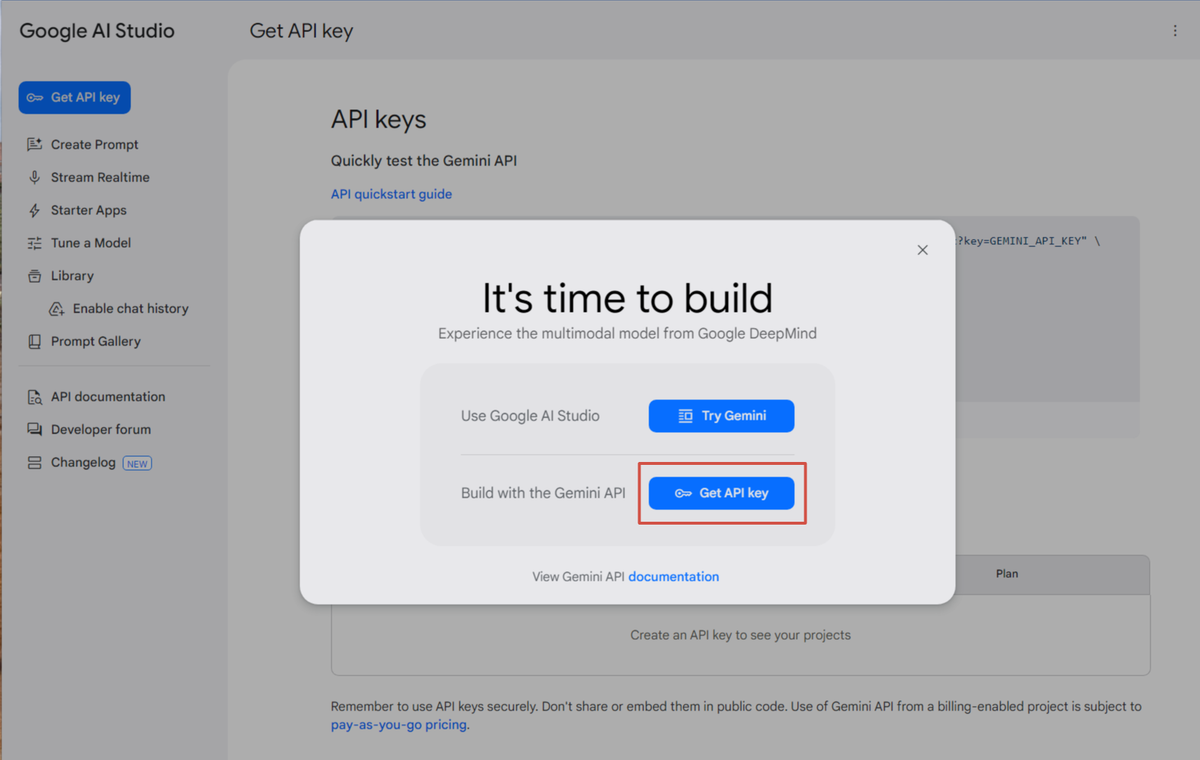Go to Tune a Model
Viewport: 1200px width, 760px height.
coord(91,243)
